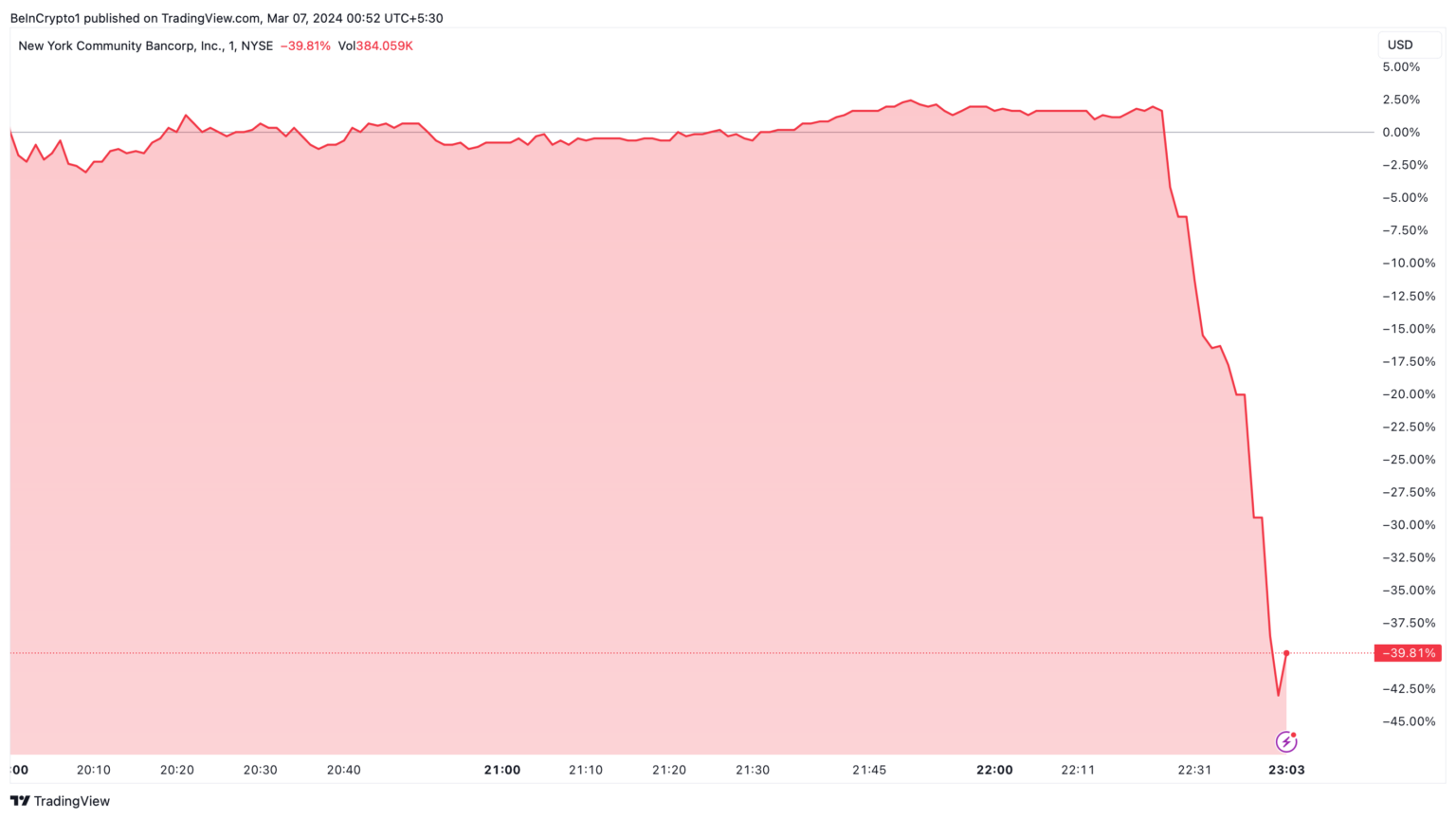Click the −20.00% price scale label
Image resolution: width=1456 pixels, height=819 pixels.
(x=1409, y=394)
